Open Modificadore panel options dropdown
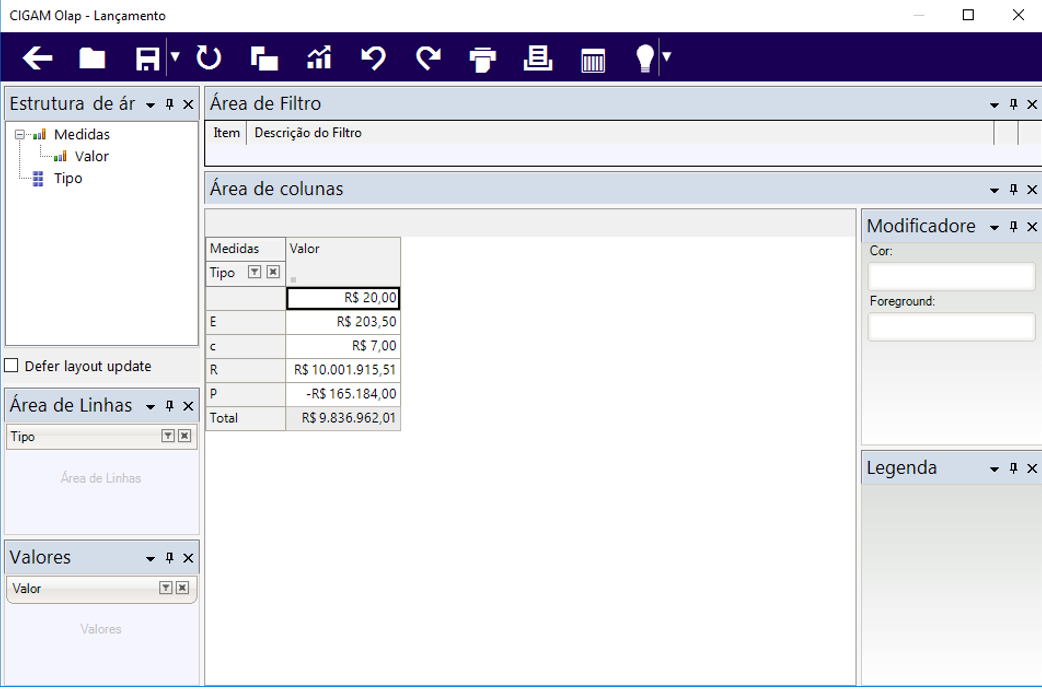The width and height of the screenshot is (1042, 689). [x=994, y=227]
